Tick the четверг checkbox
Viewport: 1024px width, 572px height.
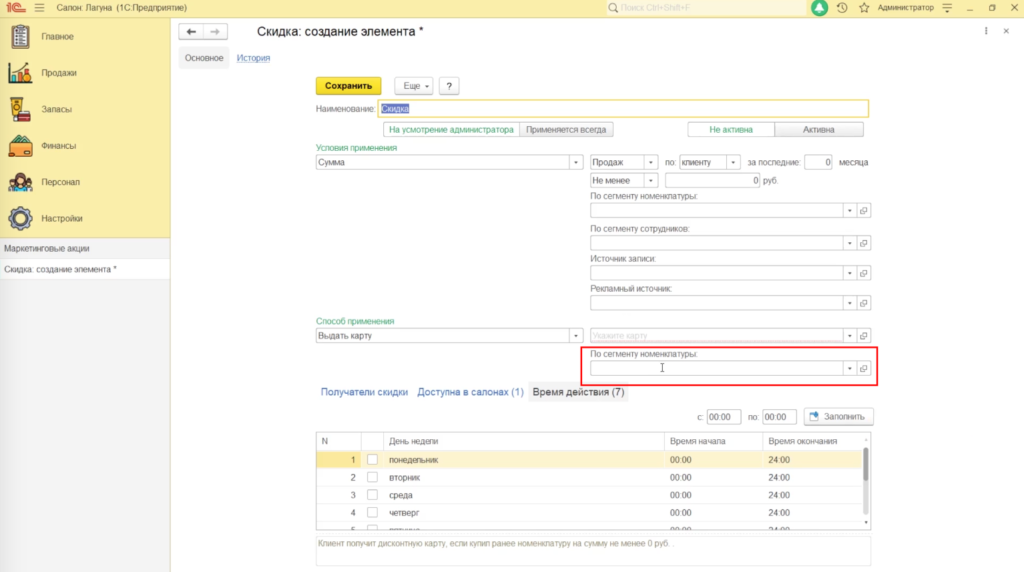pyautogui.click(x=372, y=513)
